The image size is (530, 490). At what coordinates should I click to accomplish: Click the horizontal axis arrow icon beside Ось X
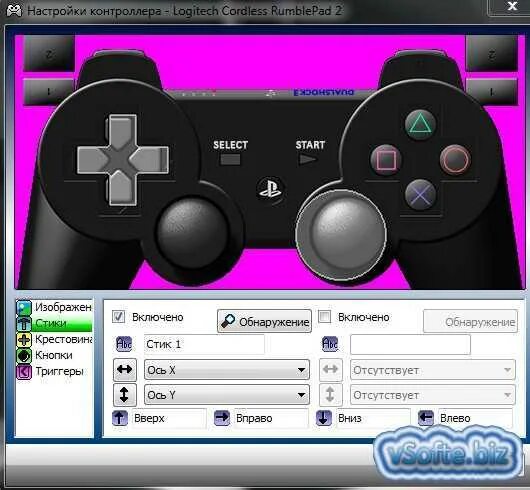(125, 369)
